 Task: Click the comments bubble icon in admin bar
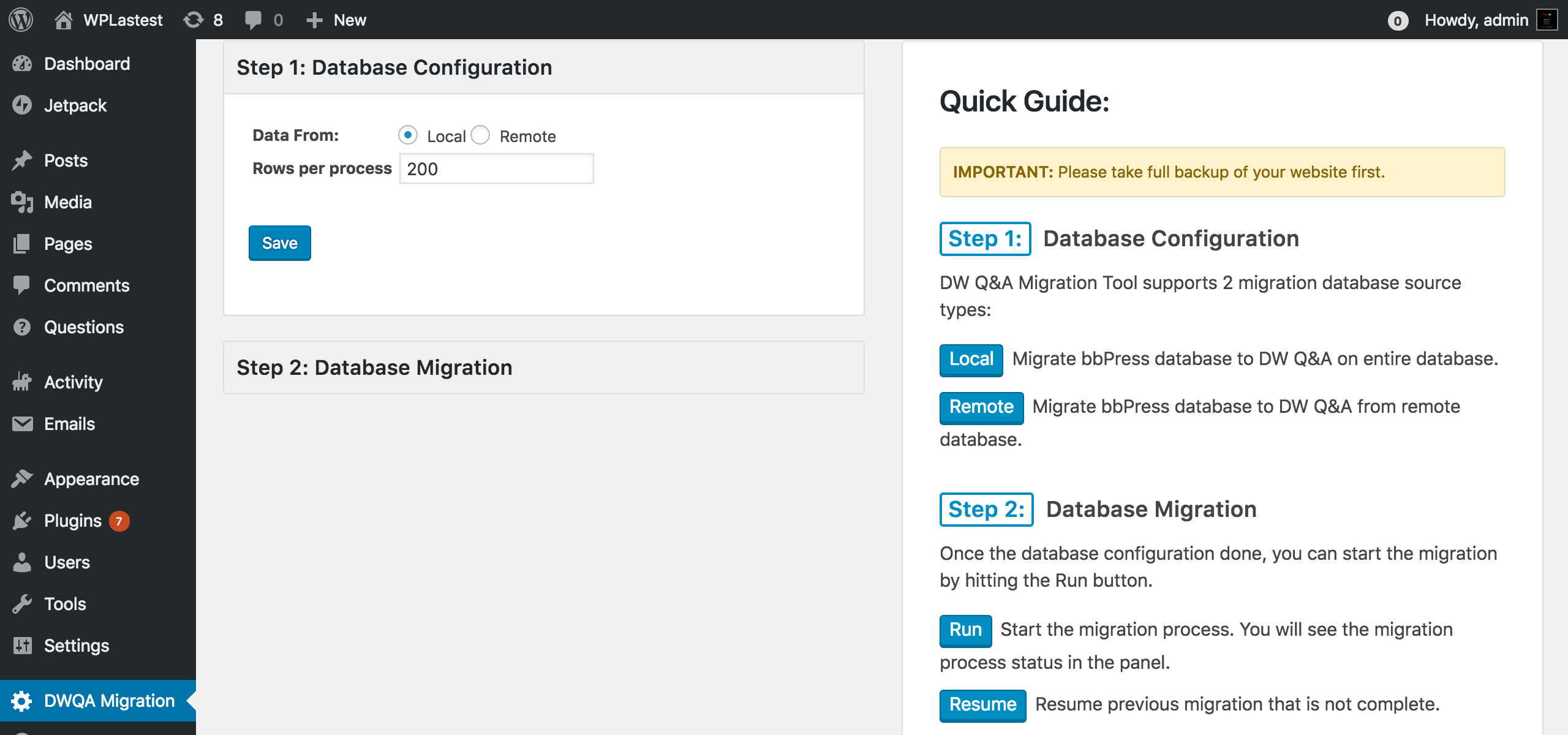(x=252, y=20)
